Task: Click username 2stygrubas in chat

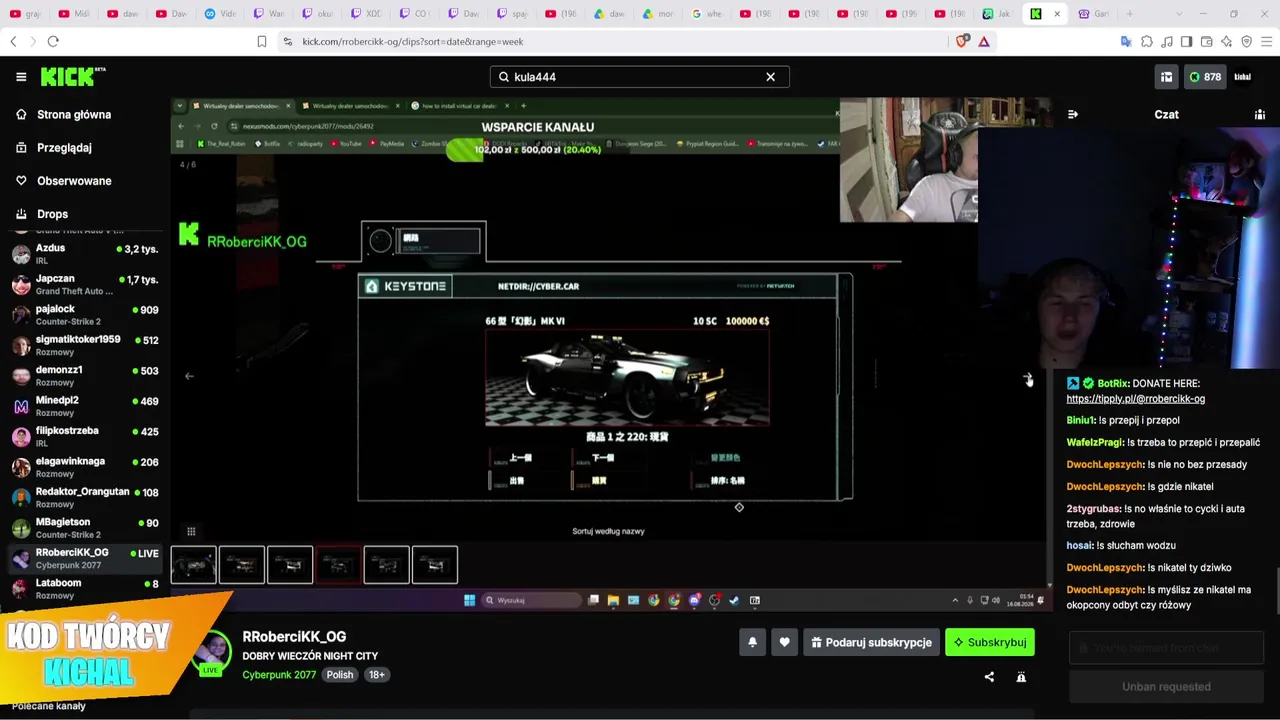Action: point(1091,509)
